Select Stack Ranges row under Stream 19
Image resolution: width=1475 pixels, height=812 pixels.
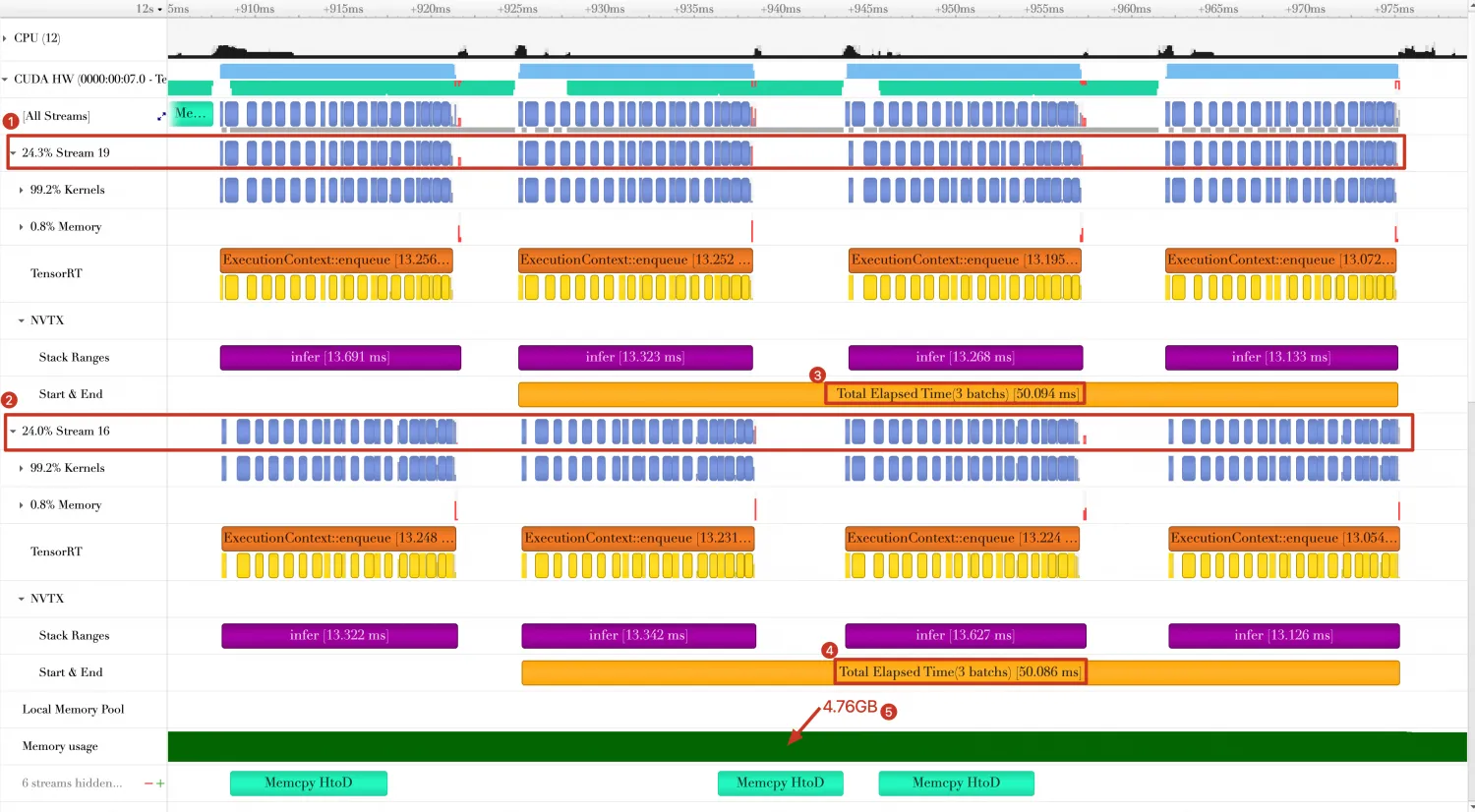pos(74,358)
